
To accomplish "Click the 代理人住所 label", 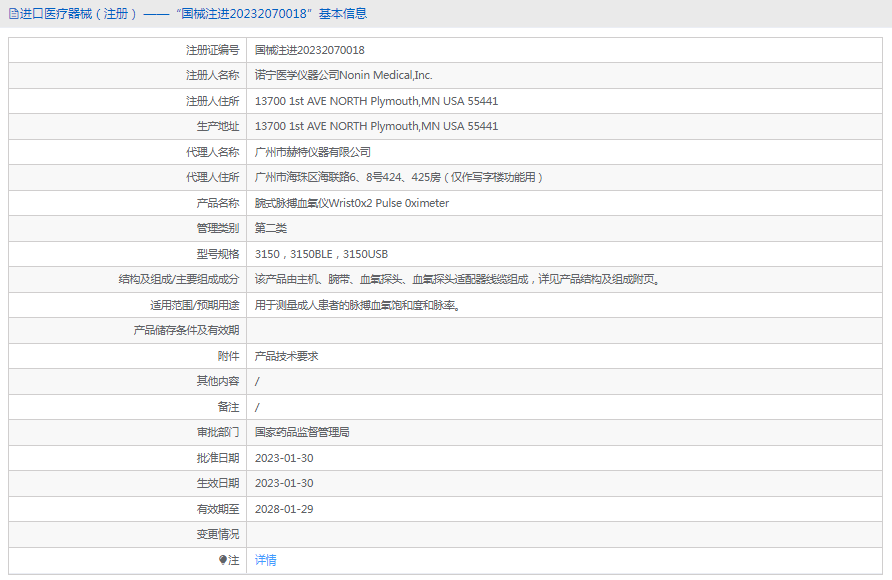I will [213, 177].
